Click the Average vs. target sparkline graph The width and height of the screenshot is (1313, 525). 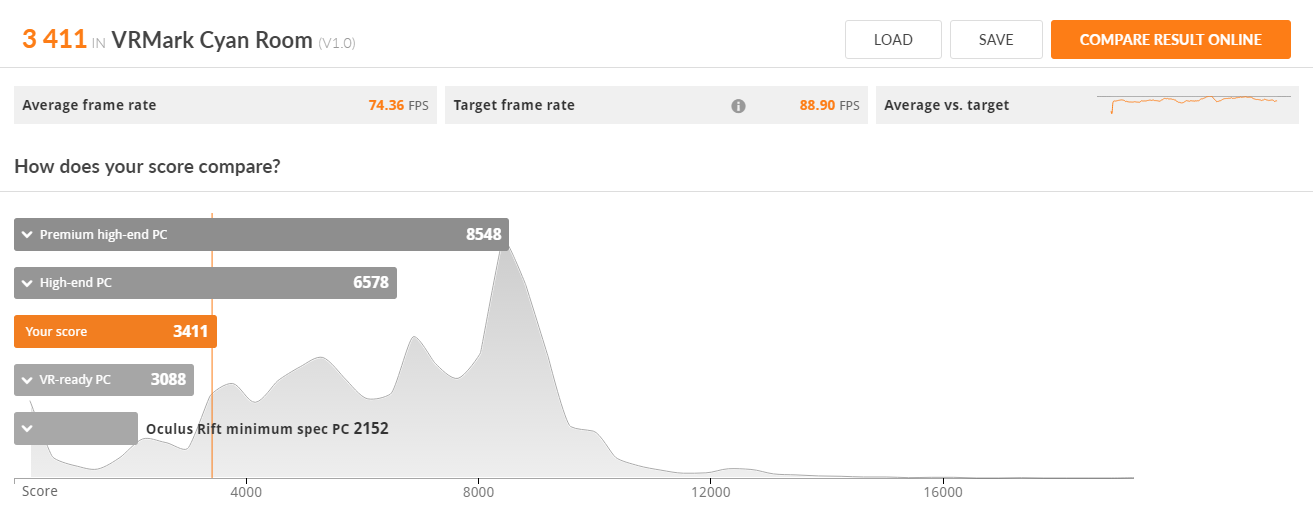pos(1193,104)
